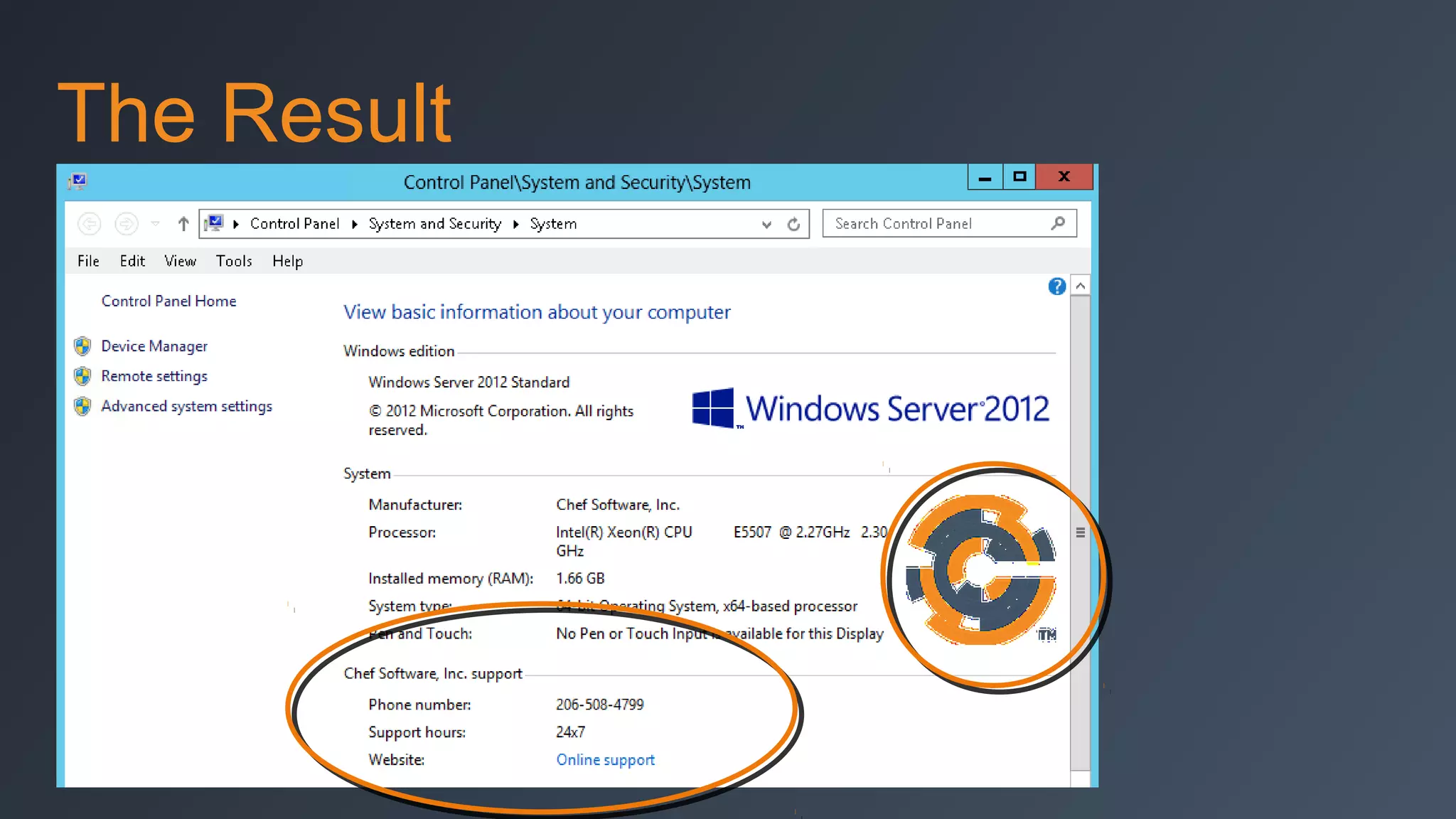Open Advanced system settings

tap(186, 406)
